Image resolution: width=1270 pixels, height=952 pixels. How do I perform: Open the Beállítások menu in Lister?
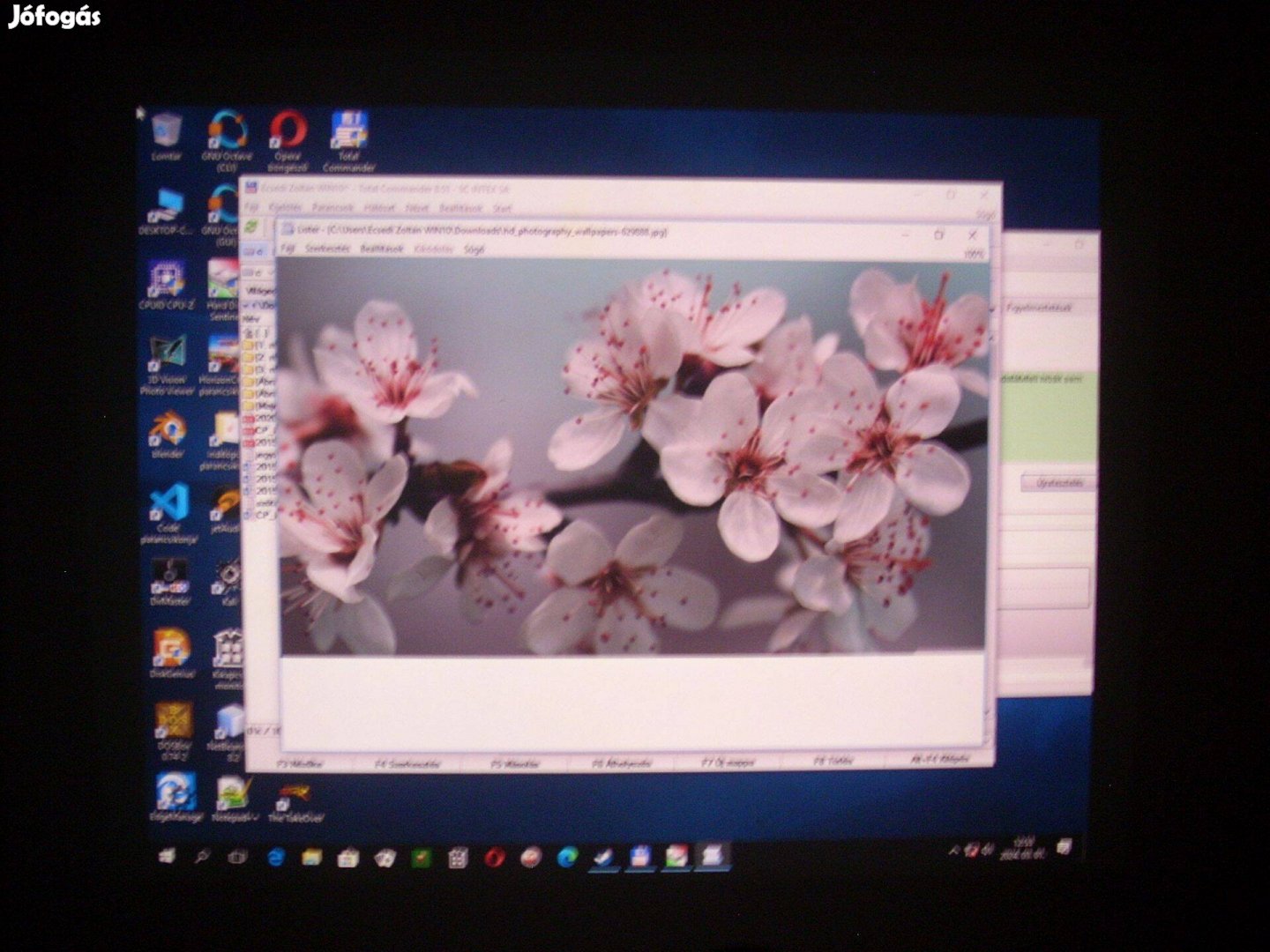coord(381,249)
